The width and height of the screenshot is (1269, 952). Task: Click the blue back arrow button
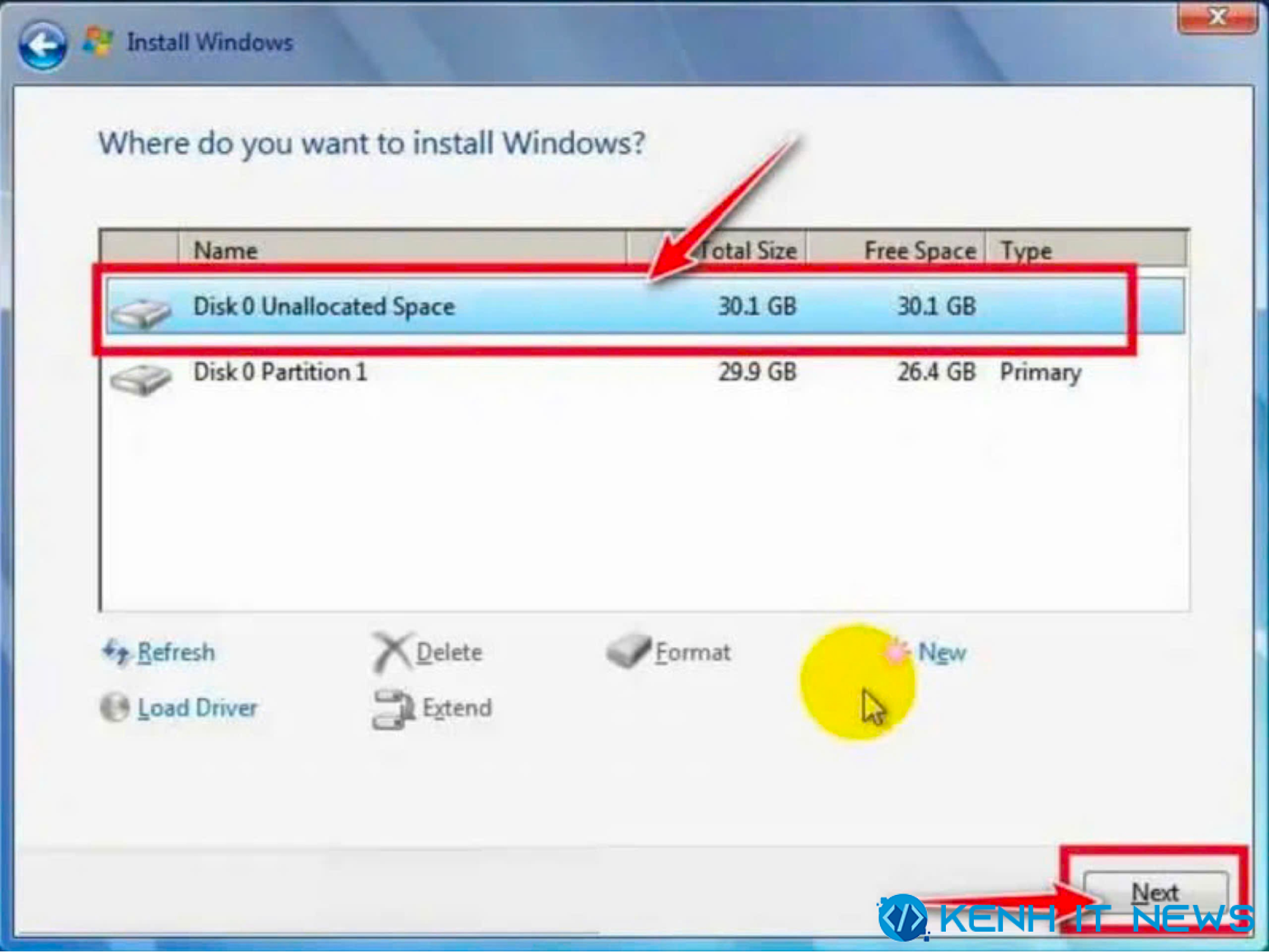[x=43, y=46]
